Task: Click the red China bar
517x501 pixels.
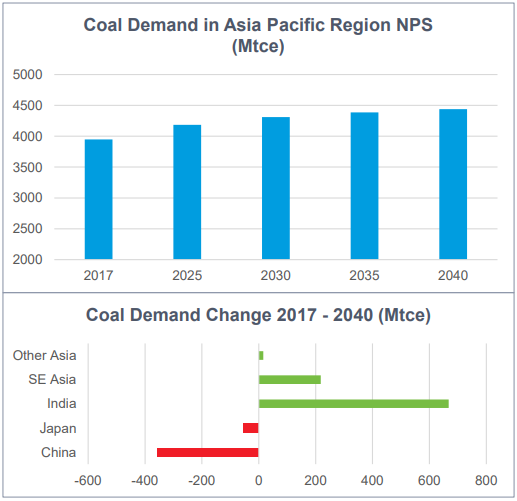Action: pyautogui.click(x=208, y=452)
